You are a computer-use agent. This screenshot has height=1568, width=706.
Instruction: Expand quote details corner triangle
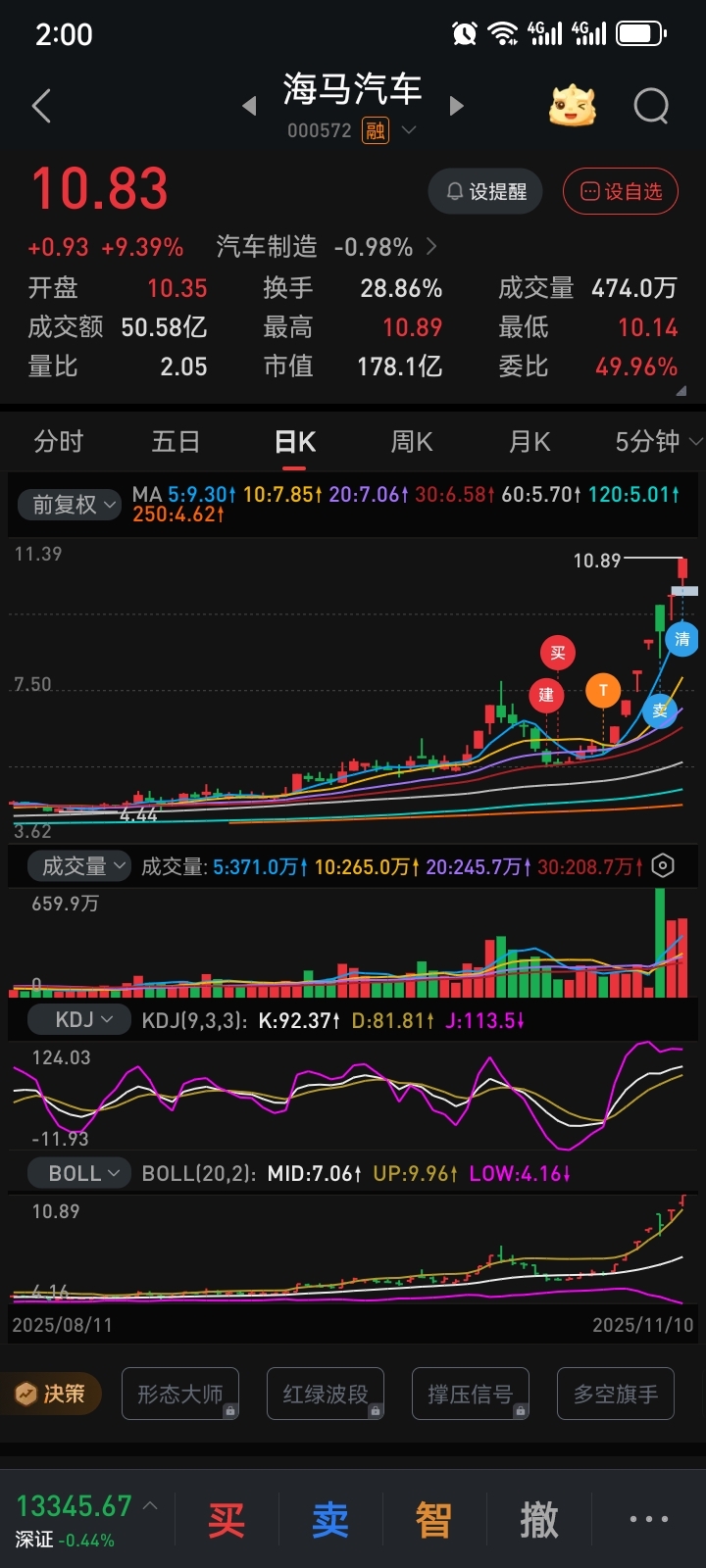point(681,391)
